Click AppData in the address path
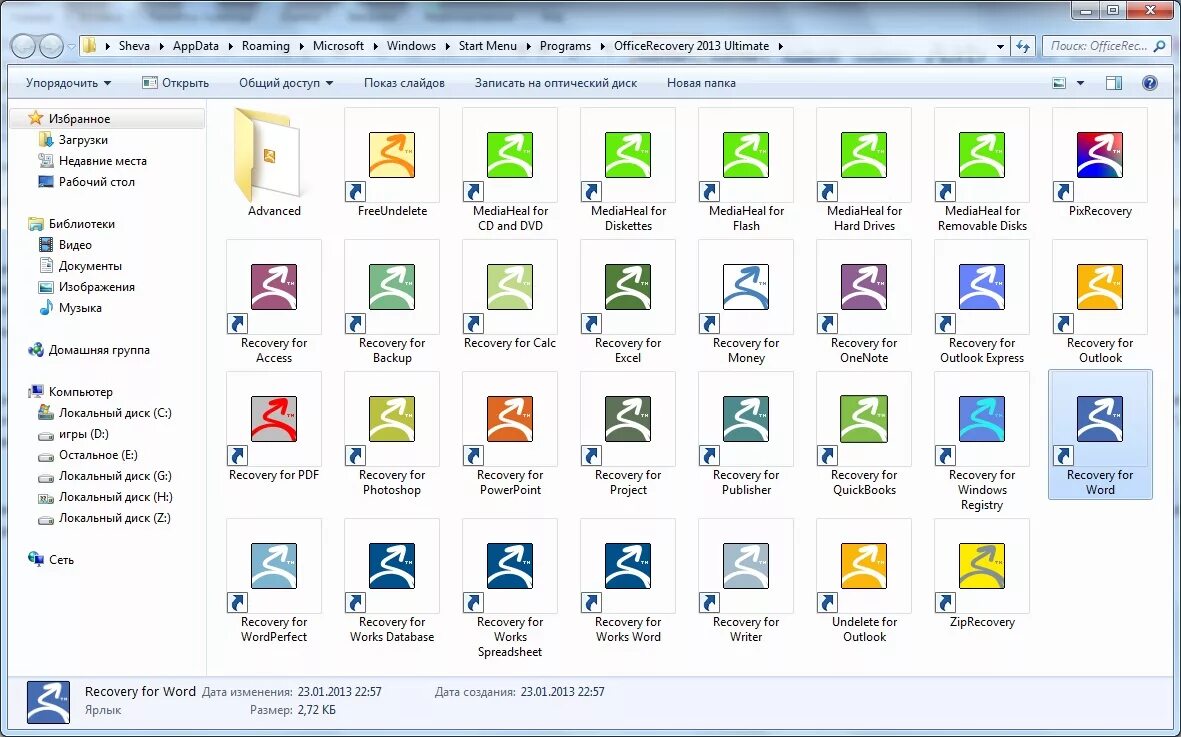The width and height of the screenshot is (1181, 737). click(196, 46)
